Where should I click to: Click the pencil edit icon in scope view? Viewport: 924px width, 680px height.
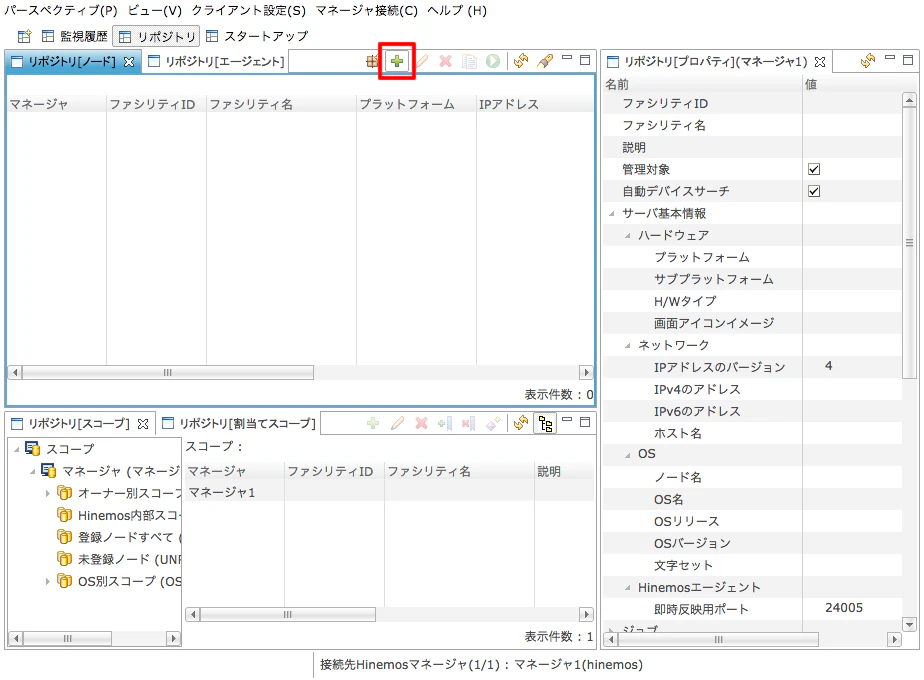[x=397, y=423]
